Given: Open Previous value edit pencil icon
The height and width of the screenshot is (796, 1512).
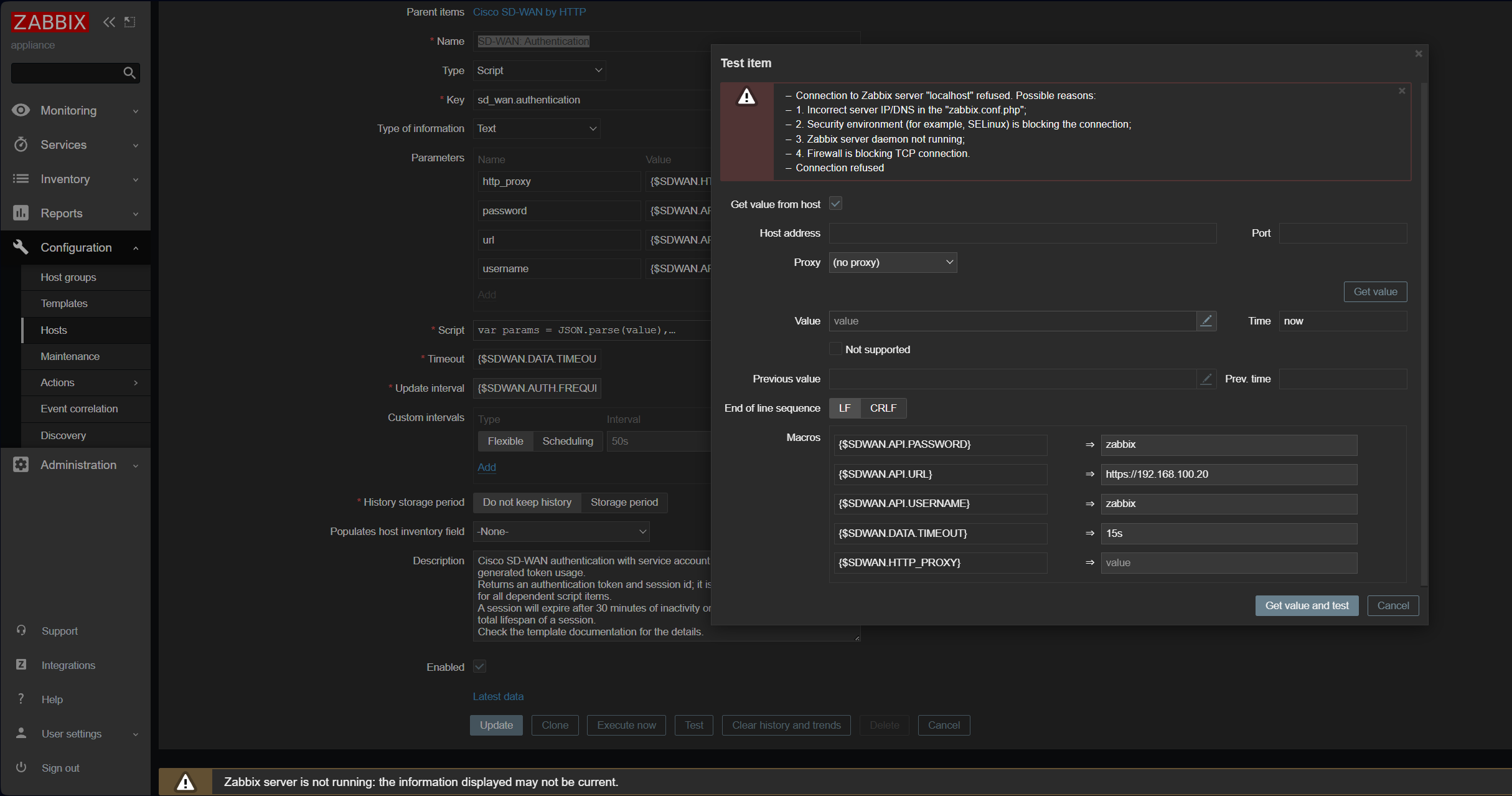Looking at the screenshot, I should (1206, 379).
